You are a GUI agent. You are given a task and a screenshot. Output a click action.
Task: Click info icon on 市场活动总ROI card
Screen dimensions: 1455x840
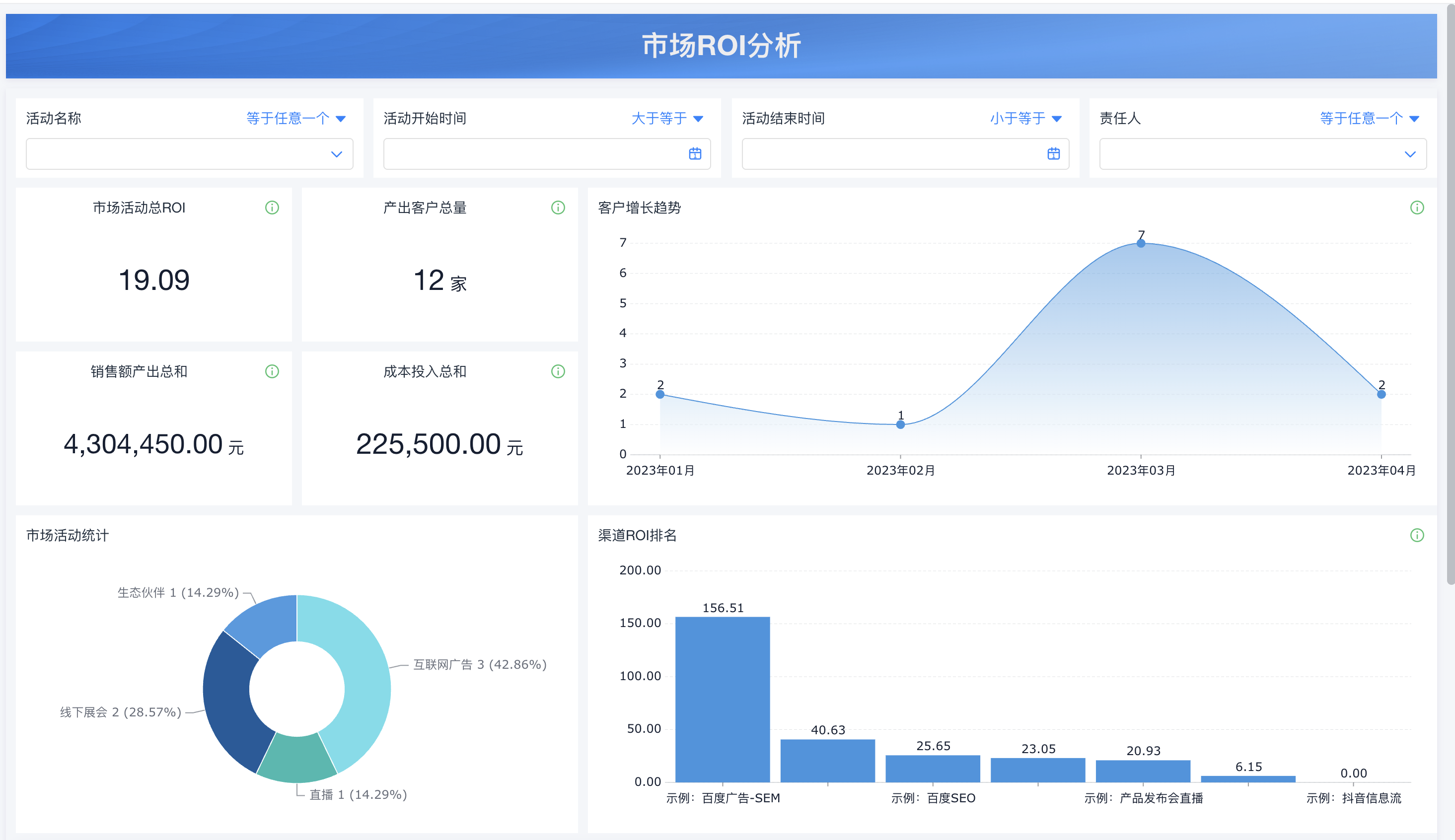tap(272, 208)
